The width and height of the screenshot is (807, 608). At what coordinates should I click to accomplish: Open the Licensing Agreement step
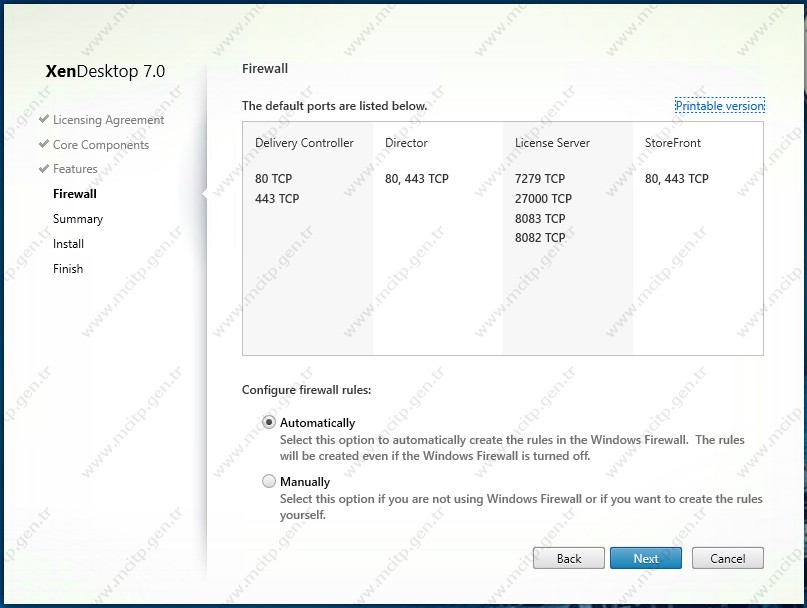tap(108, 120)
